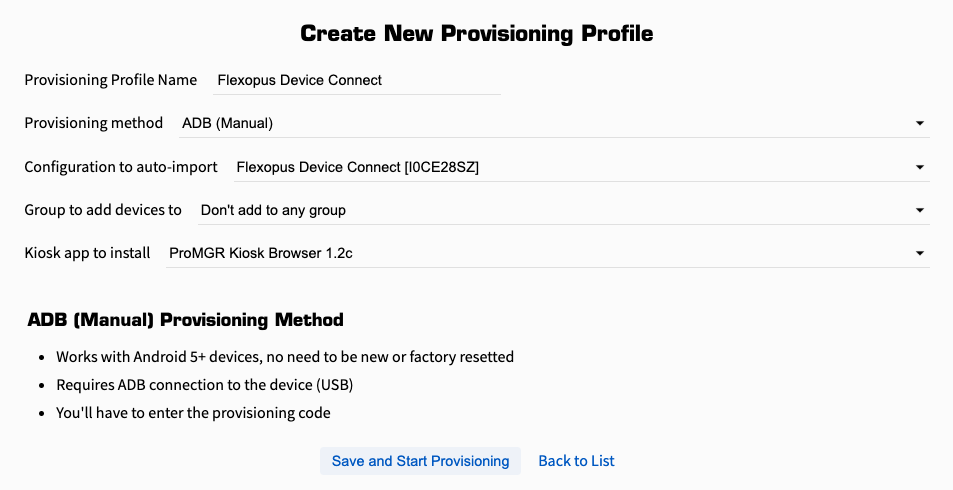The height and width of the screenshot is (490, 953).
Task: Click the "Kiosk app to install" label
Action: [87, 253]
